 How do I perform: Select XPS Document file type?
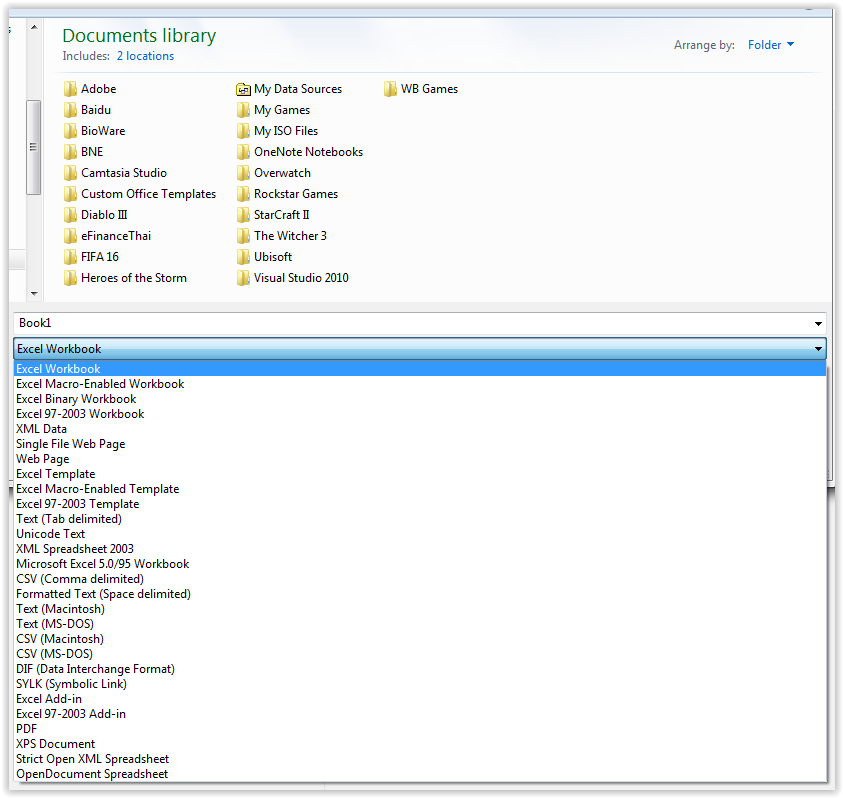(419, 744)
